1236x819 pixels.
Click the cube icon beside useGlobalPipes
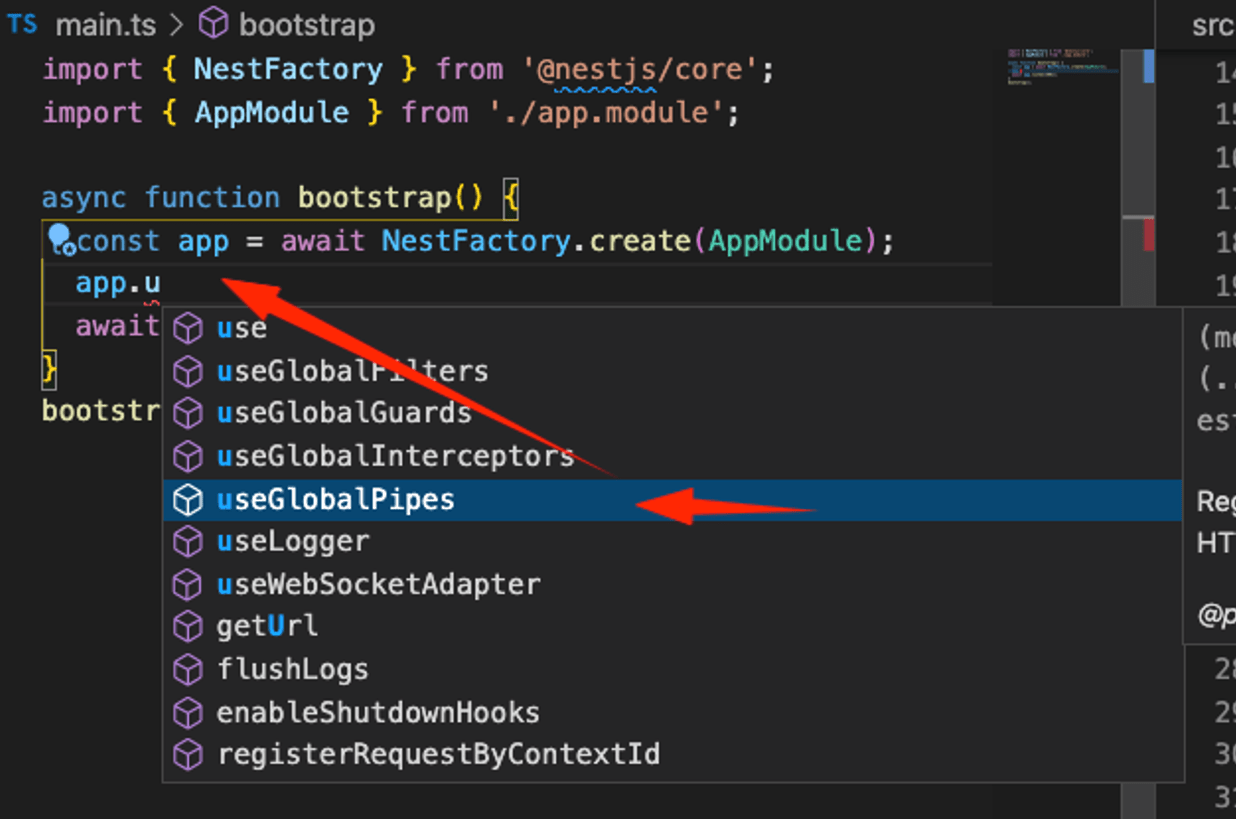[x=188, y=498]
